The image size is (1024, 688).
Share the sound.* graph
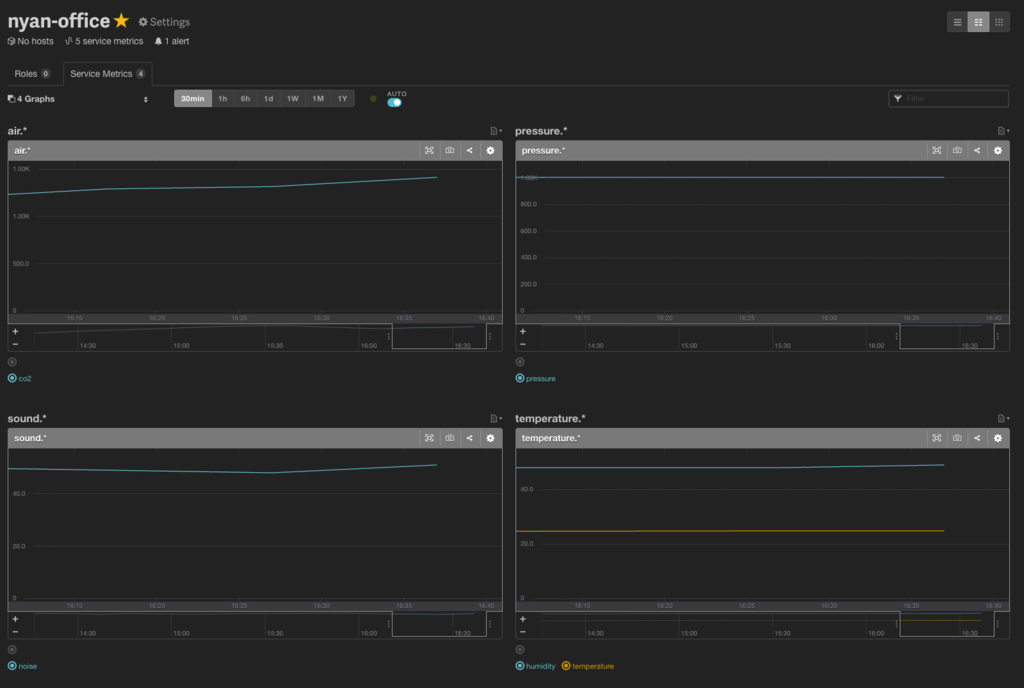(x=470, y=438)
